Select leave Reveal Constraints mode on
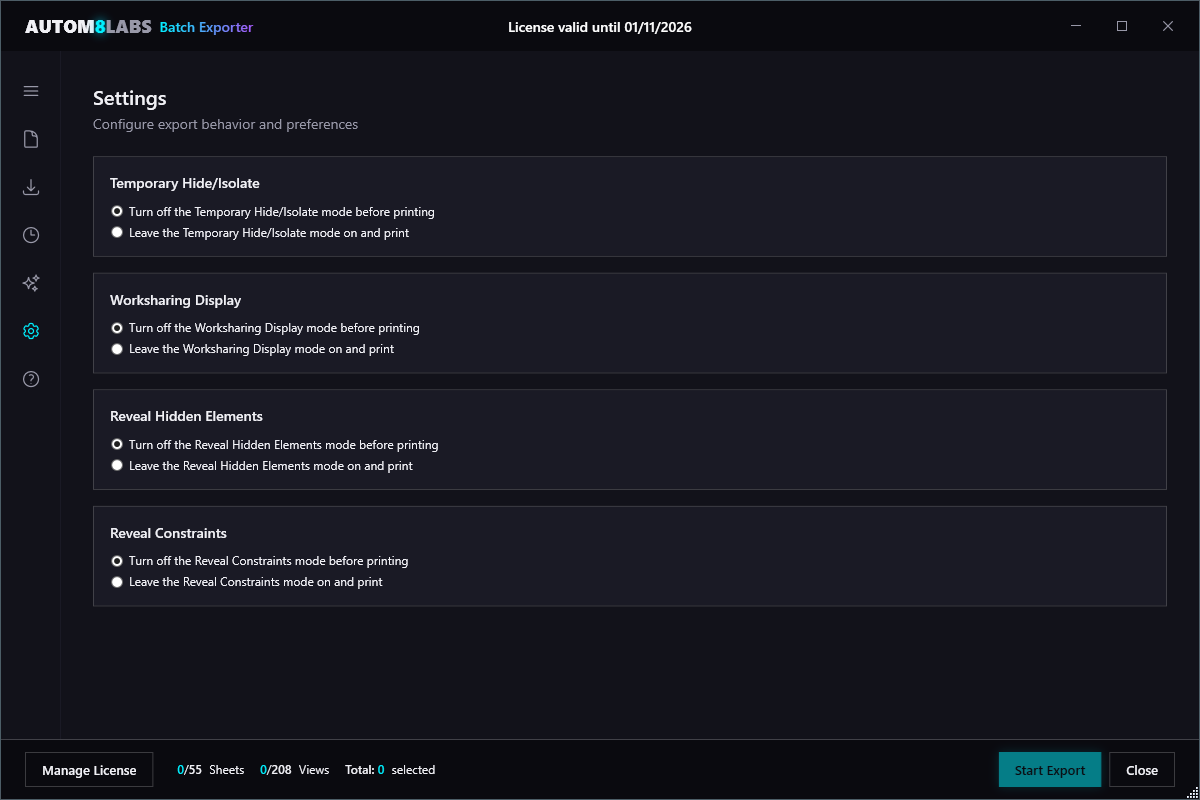1200x800 pixels. tap(117, 581)
